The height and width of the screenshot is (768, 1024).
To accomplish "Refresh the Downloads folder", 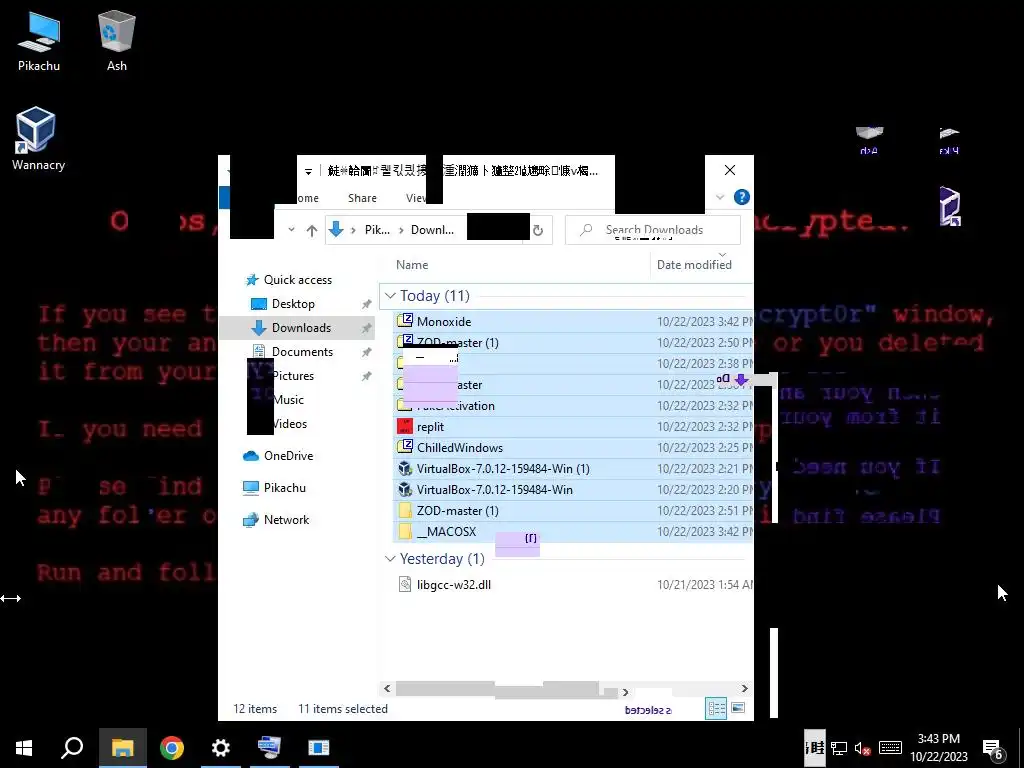I will [x=537, y=230].
